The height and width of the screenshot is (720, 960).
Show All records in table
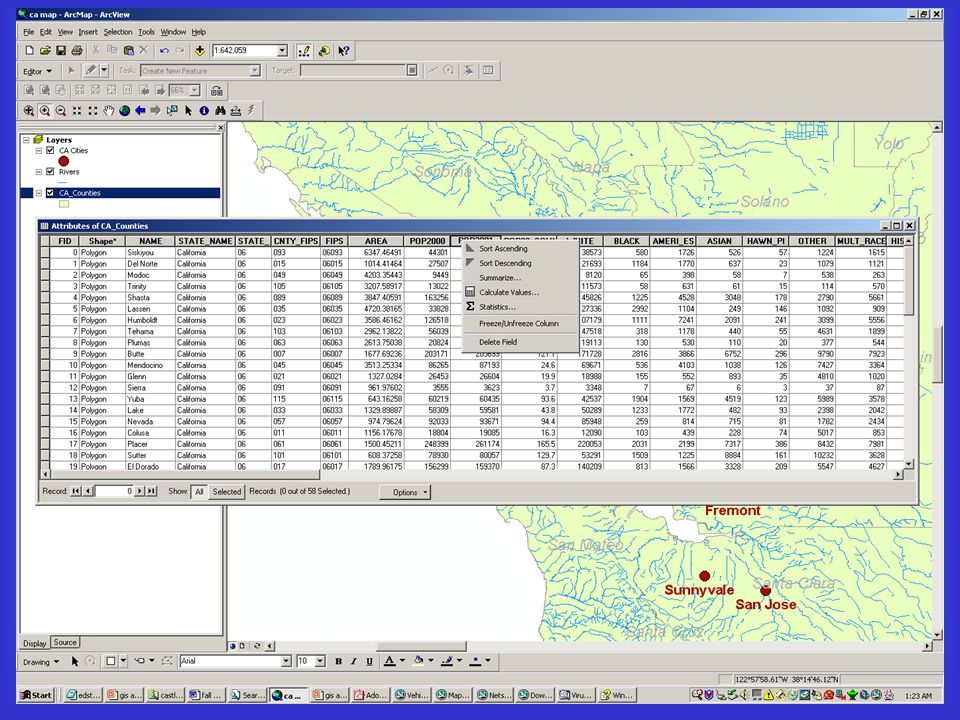(x=199, y=492)
